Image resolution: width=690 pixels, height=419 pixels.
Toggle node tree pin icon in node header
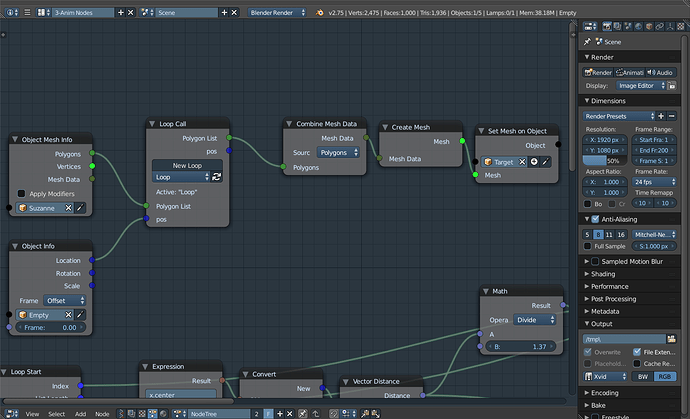coord(303,414)
